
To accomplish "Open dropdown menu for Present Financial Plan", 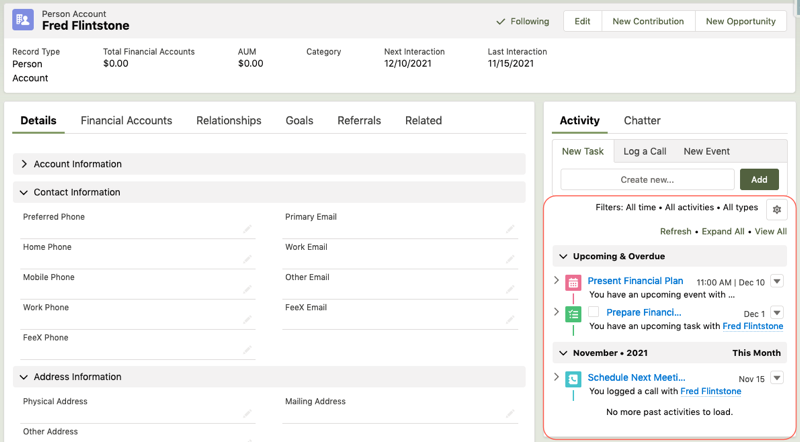I will pos(777,282).
